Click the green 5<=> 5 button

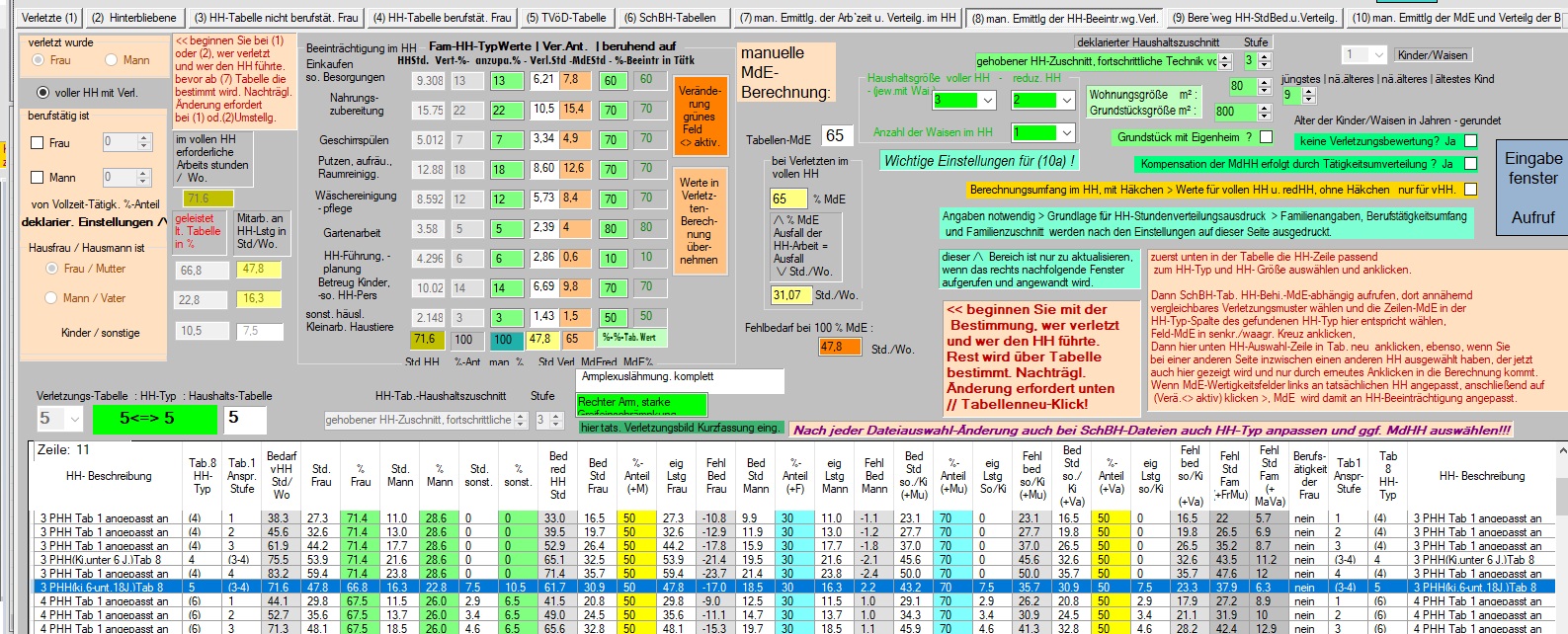point(155,419)
